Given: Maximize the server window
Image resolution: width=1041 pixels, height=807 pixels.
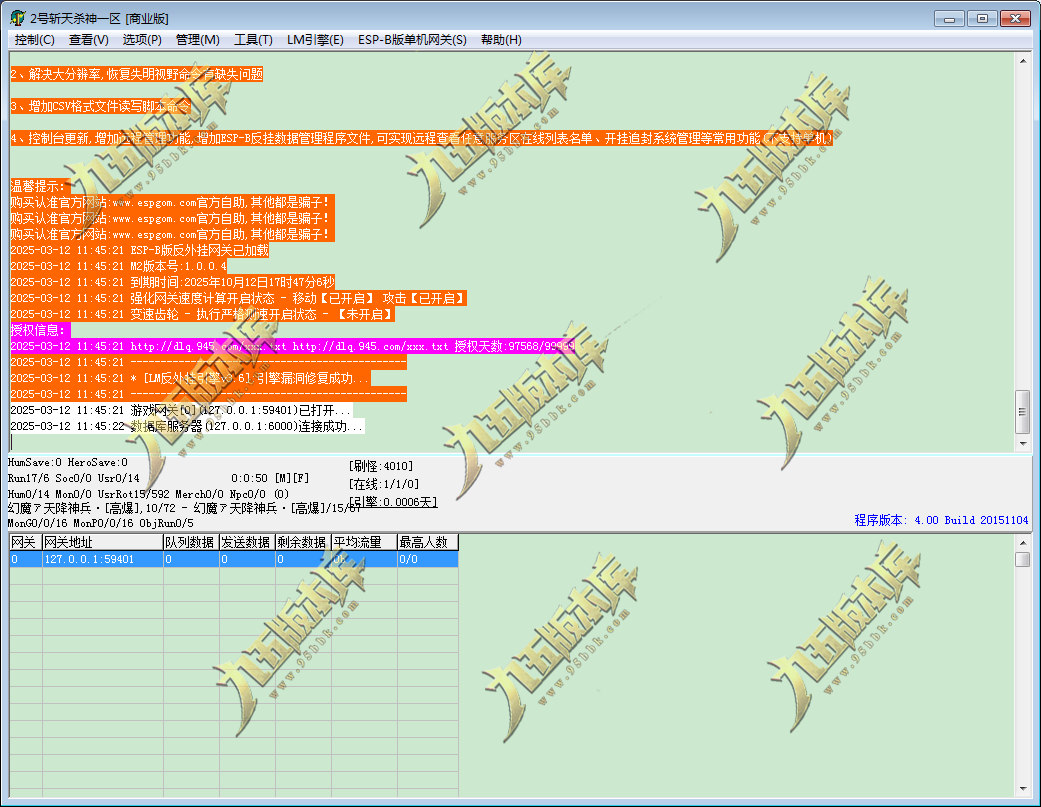Looking at the screenshot, I should [x=982, y=19].
